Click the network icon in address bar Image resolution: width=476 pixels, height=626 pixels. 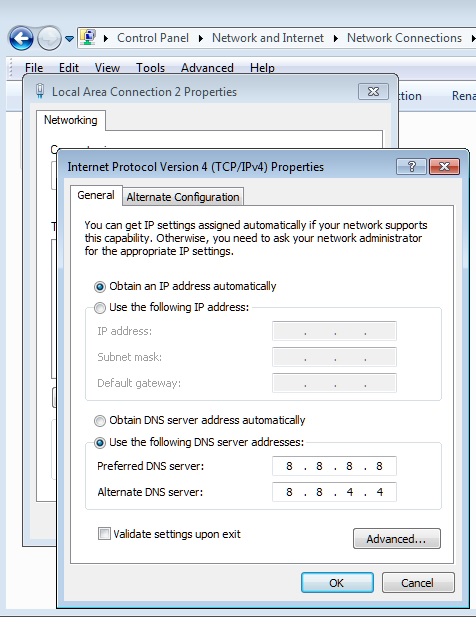tap(88, 38)
